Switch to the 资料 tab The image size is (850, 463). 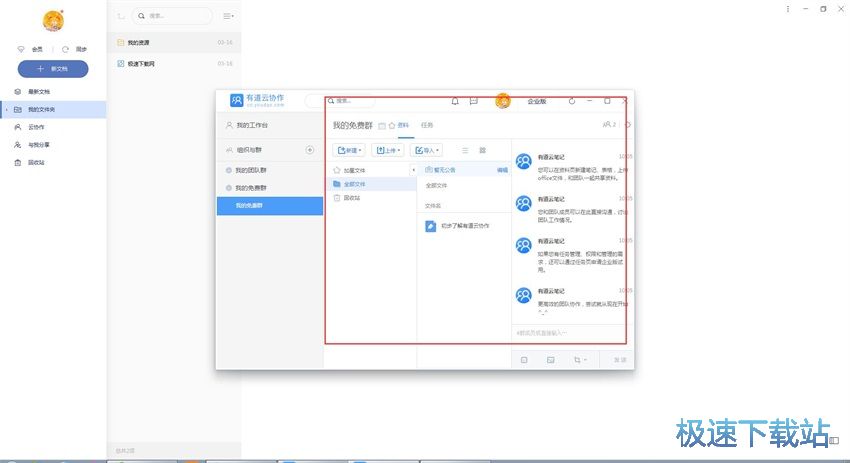pyautogui.click(x=403, y=125)
